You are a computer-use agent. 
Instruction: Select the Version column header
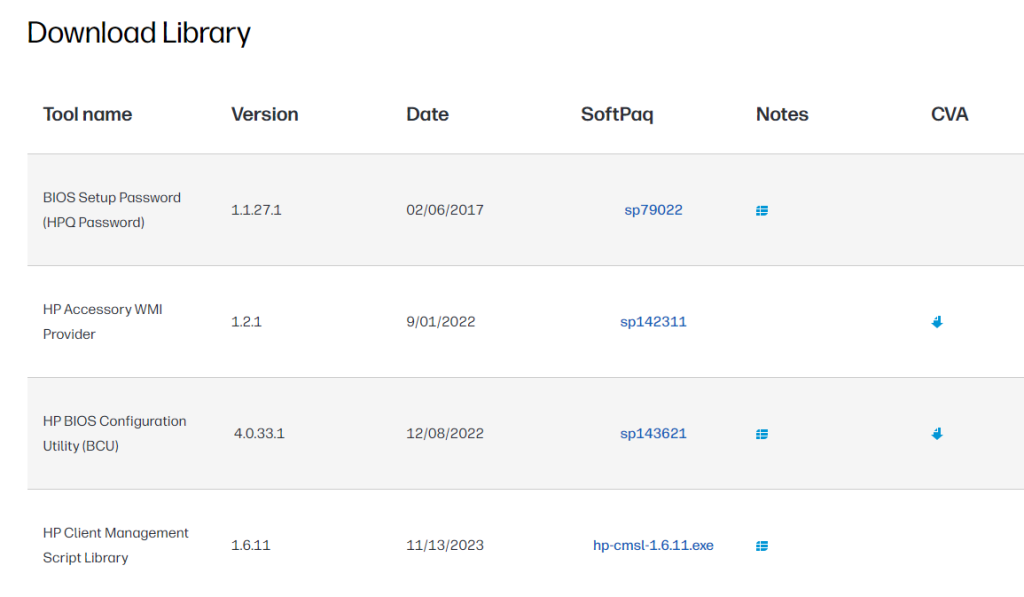coord(264,114)
